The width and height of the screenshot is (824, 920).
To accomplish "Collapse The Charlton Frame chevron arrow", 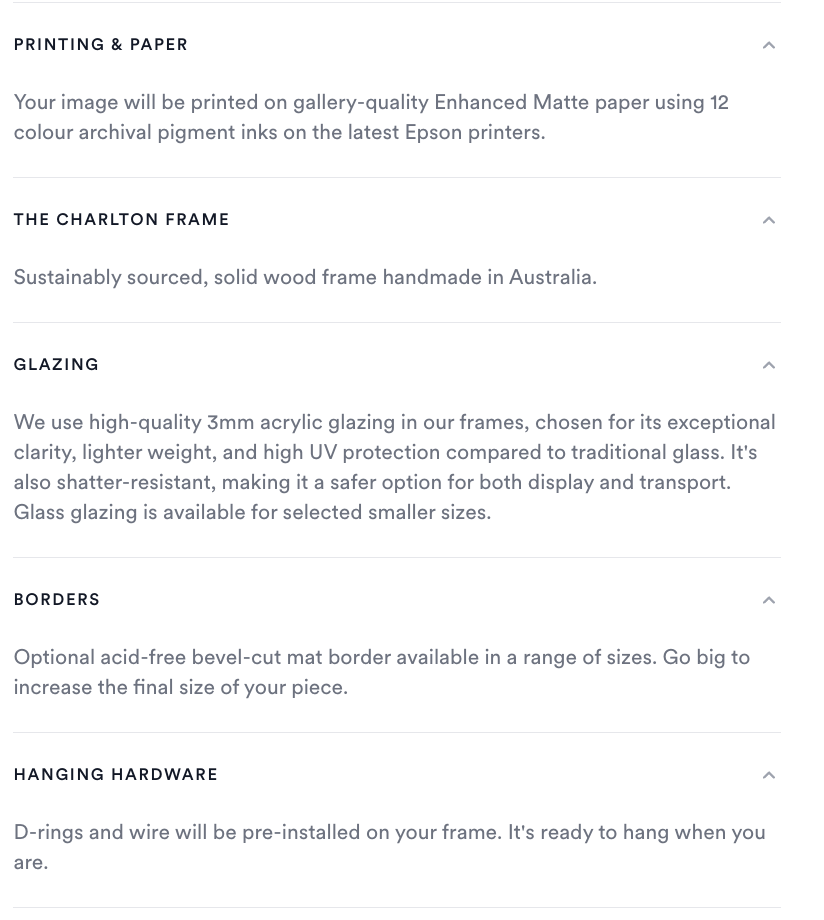I will pos(768,220).
